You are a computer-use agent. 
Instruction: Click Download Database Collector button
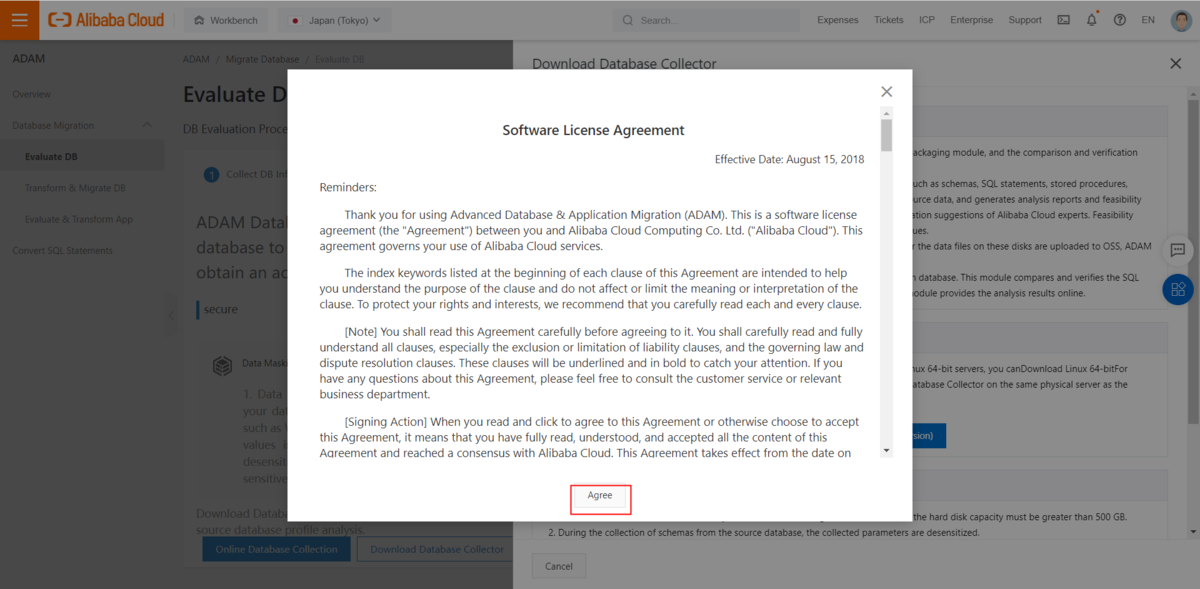(437, 549)
